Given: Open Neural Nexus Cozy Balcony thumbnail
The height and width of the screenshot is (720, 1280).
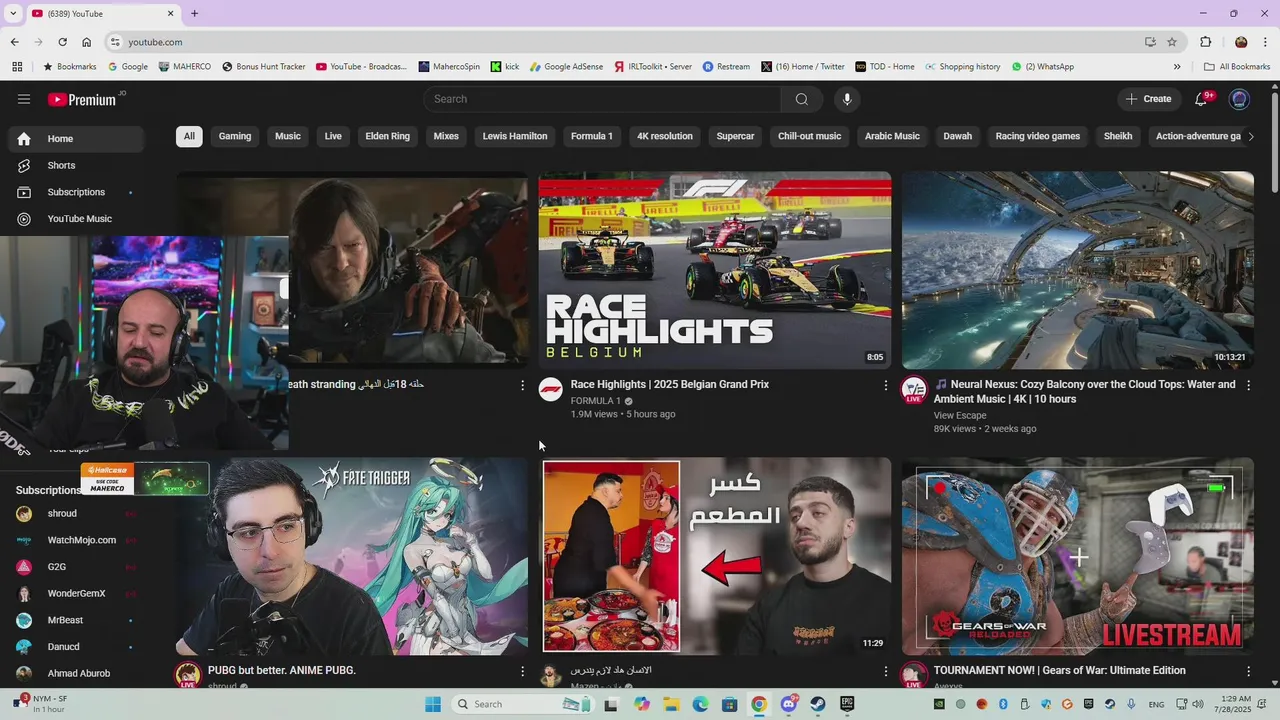Looking at the screenshot, I should tap(1078, 270).
